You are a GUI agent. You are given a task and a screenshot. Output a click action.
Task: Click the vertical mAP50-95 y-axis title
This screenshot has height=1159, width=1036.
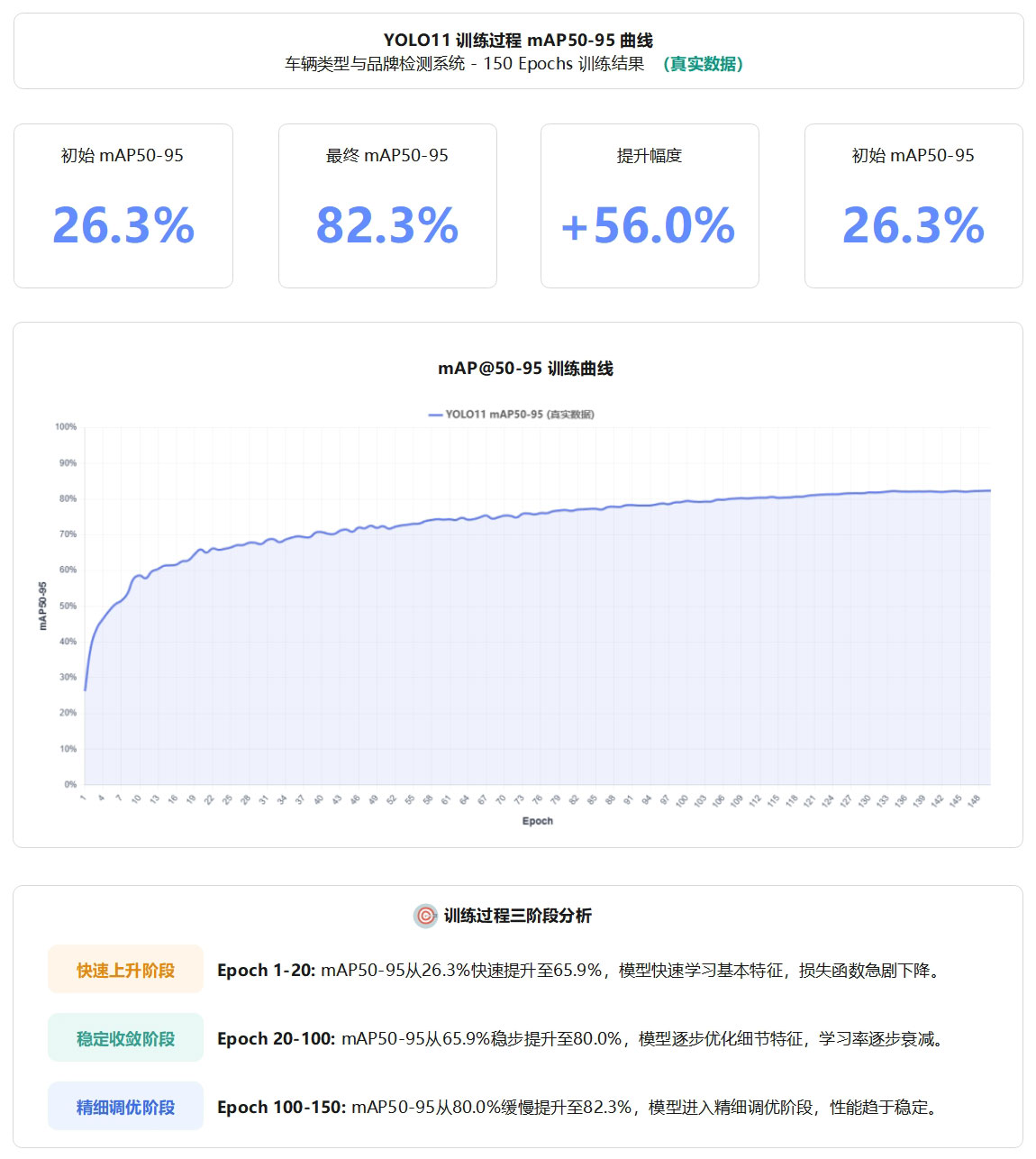(x=42, y=606)
